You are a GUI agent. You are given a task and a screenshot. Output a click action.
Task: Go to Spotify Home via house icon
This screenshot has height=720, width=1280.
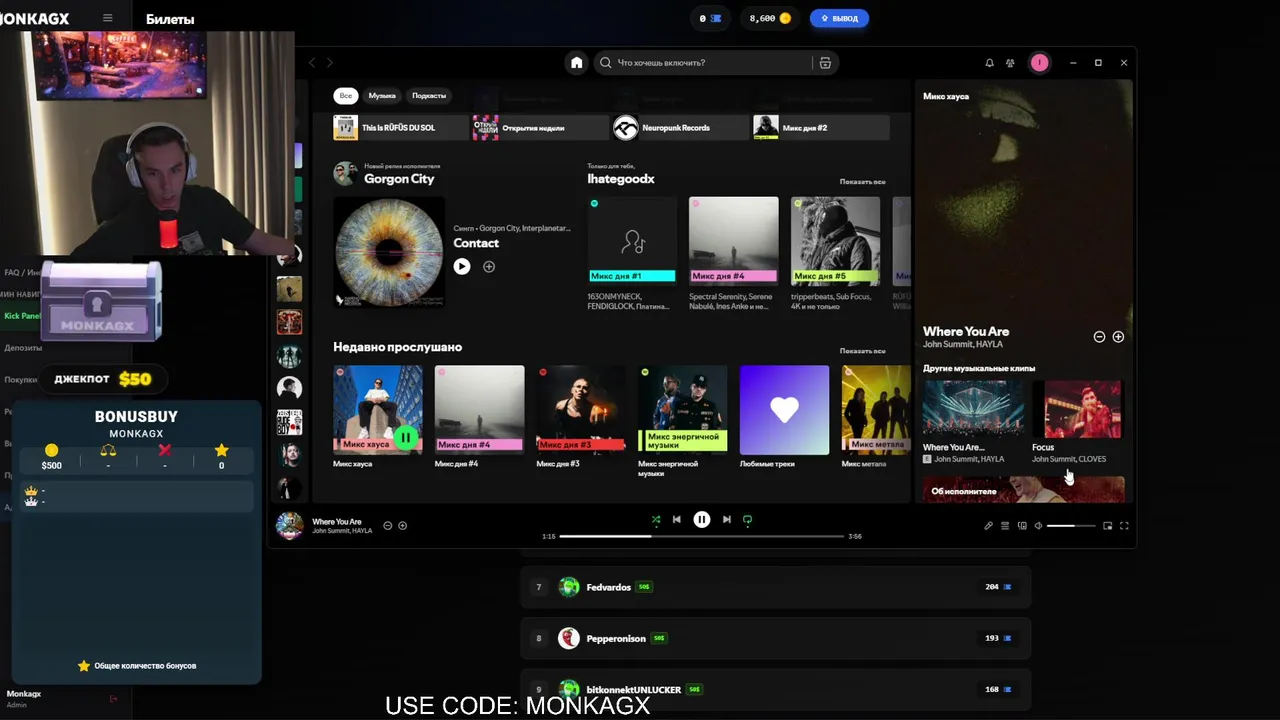pyautogui.click(x=576, y=62)
